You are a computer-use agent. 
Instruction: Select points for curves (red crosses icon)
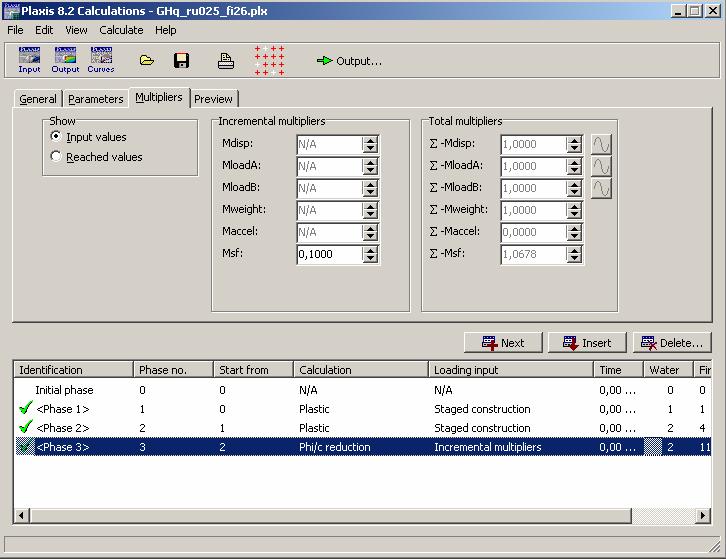point(269,61)
